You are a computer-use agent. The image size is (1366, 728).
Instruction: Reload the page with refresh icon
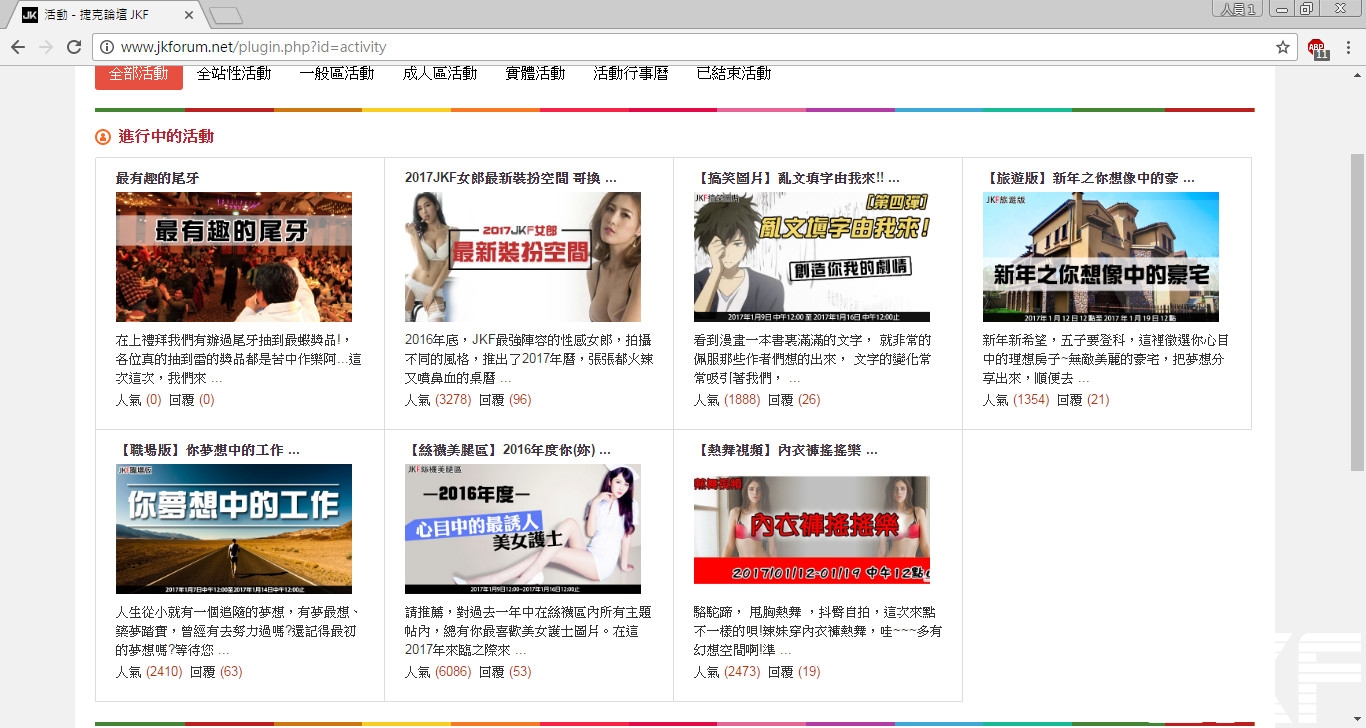[74, 47]
